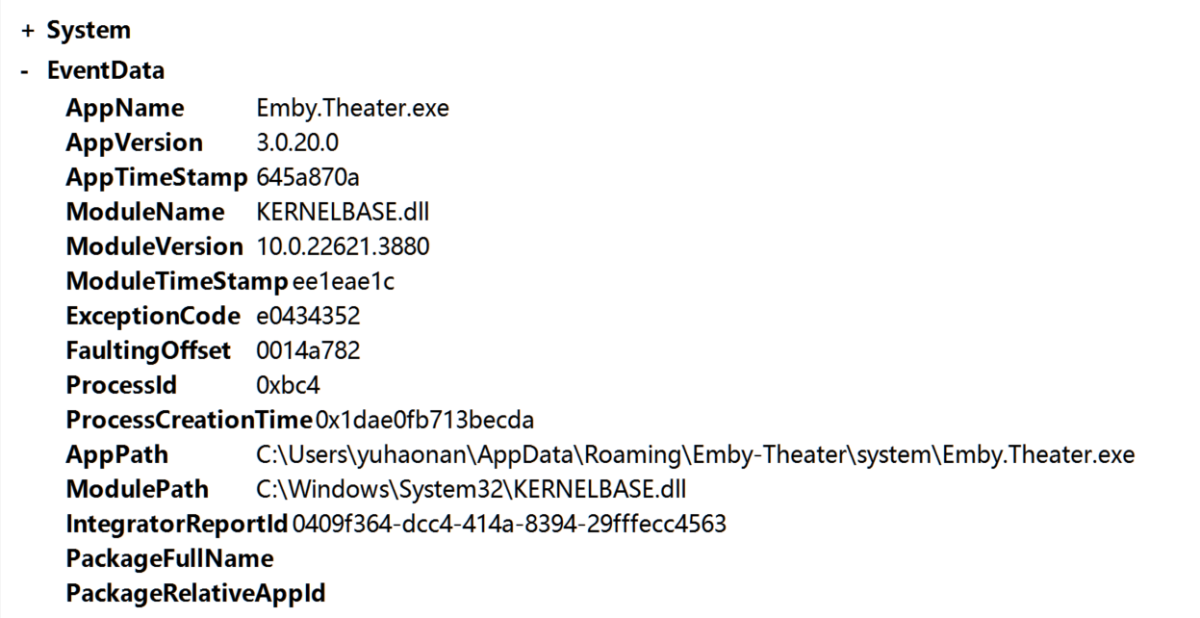The width and height of the screenshot is (1200, 618).
Task: Select the KERNELBASE.dll module name value
Action: tap(343, 212)
